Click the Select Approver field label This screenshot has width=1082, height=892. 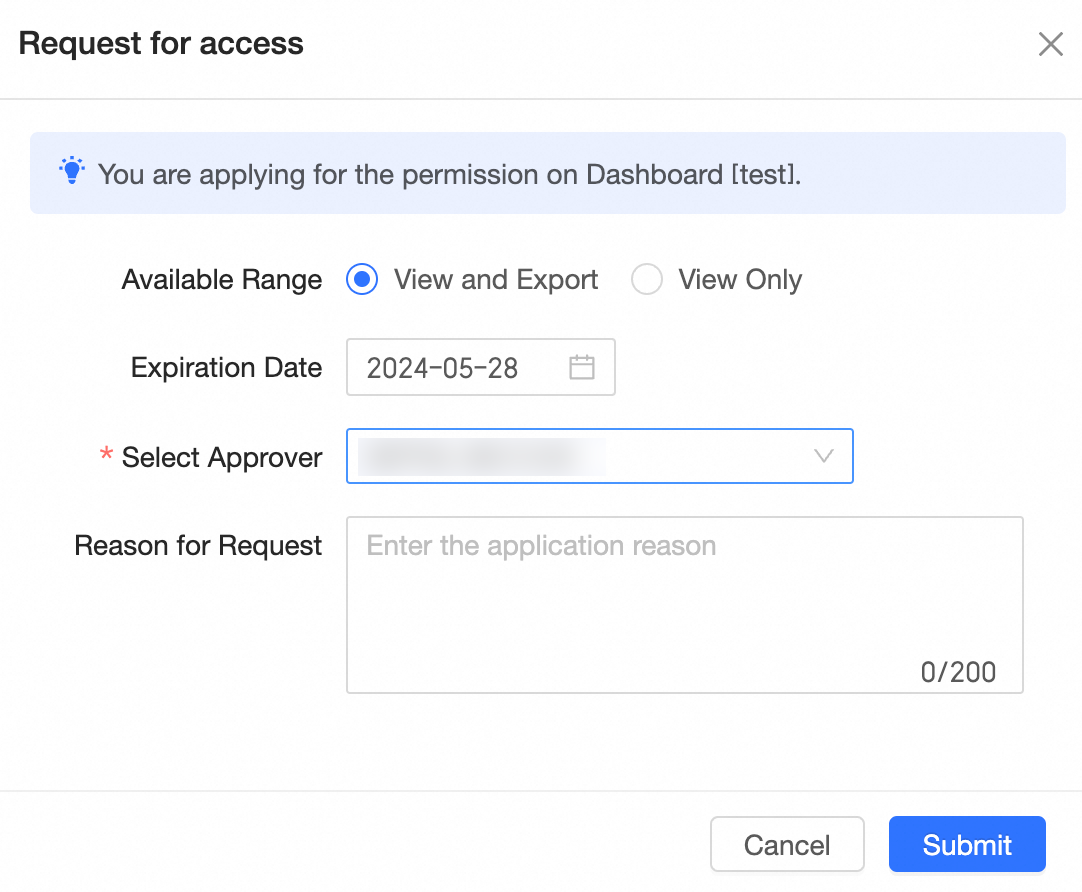click(222, 458)
